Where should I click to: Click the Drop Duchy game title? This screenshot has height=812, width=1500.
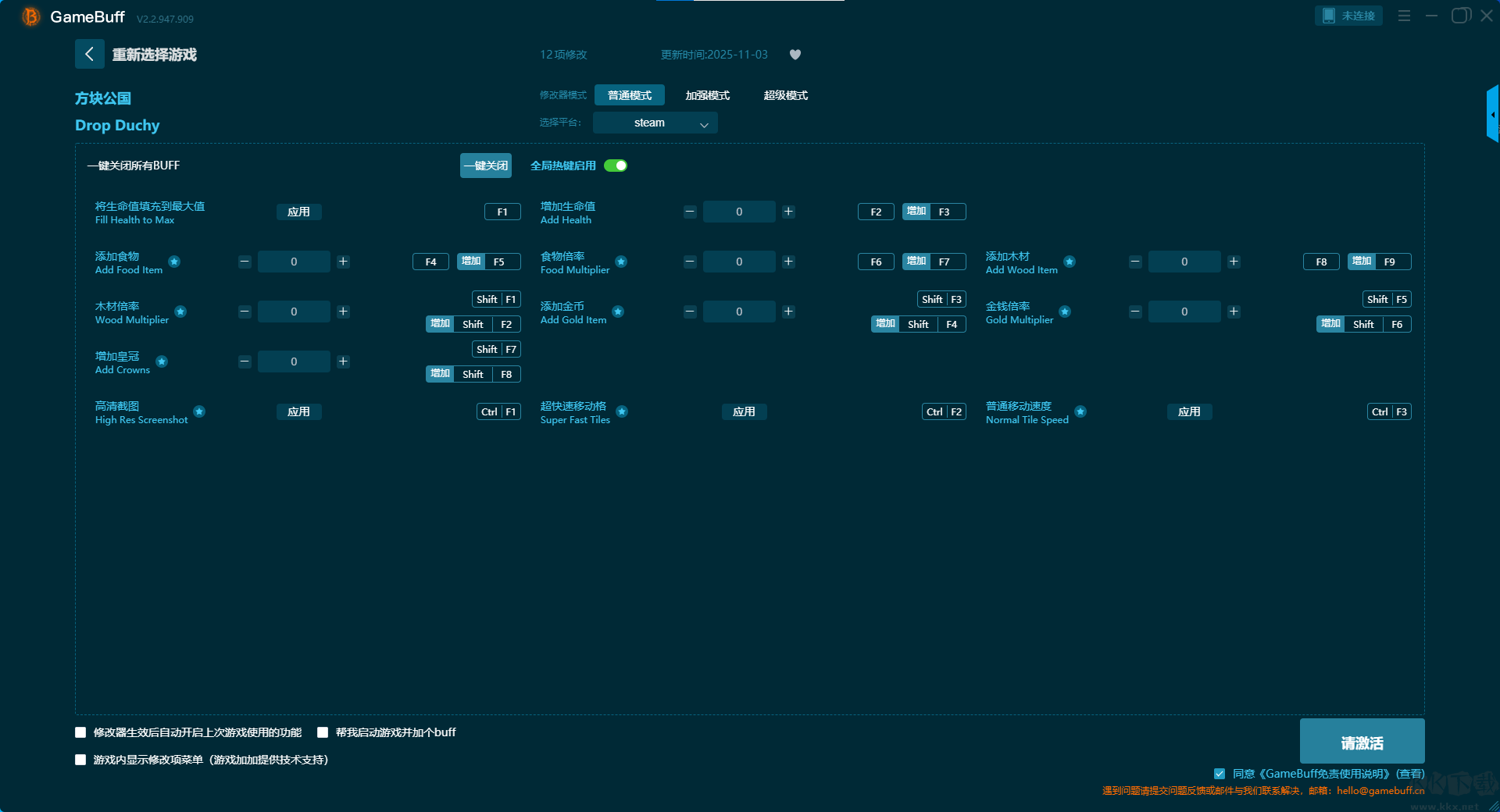point(117,125)
